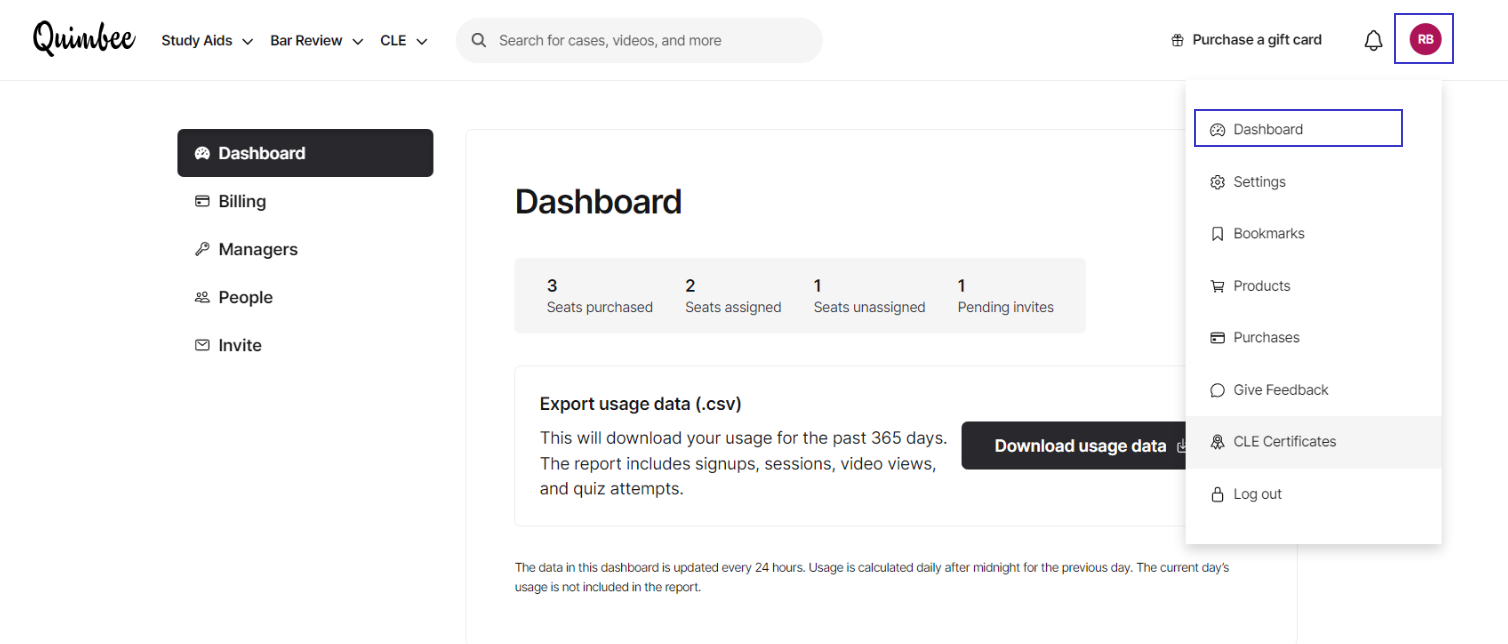Open Products from the user menu
This screenshot has width=1508, height=644.
(1313, 286)
